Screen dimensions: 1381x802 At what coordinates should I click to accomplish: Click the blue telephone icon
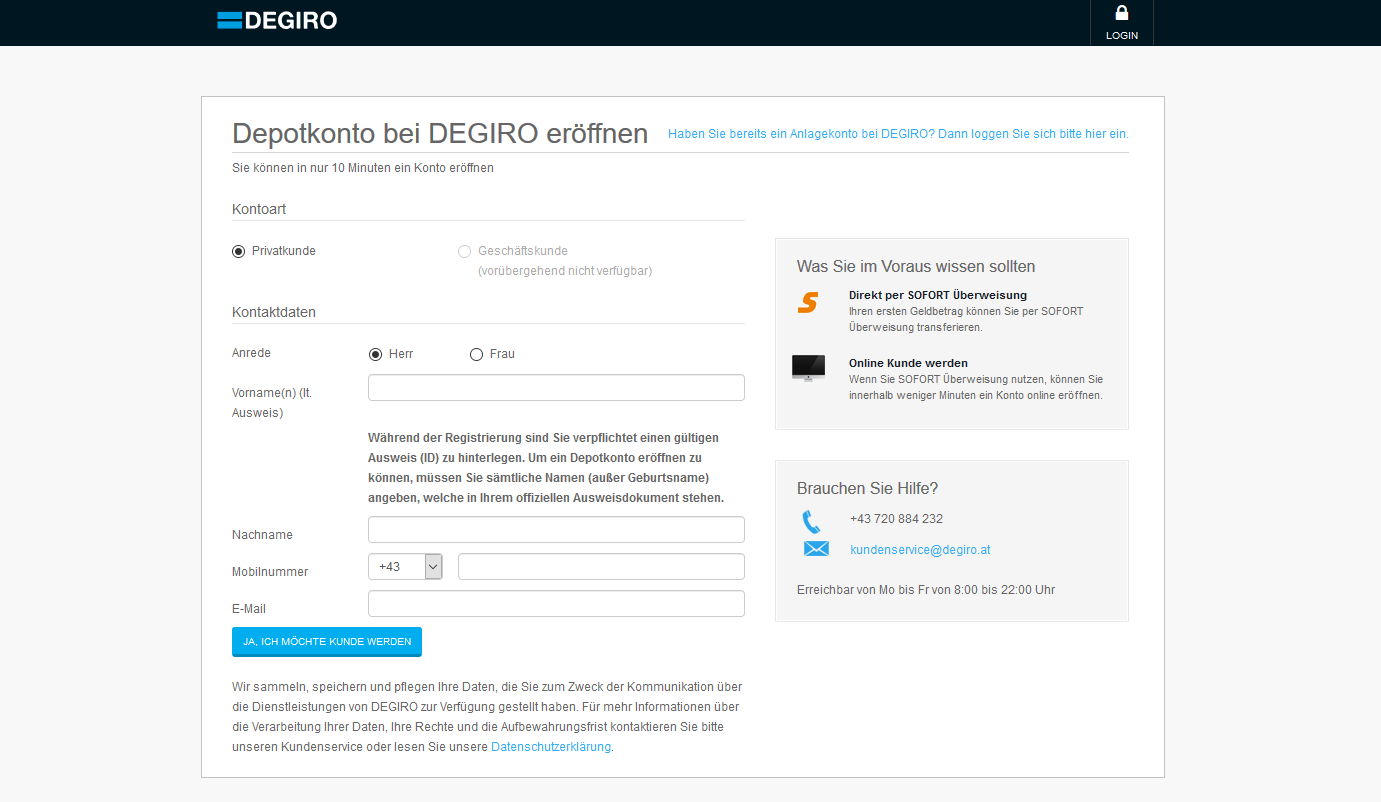click(x=811, y=521)
